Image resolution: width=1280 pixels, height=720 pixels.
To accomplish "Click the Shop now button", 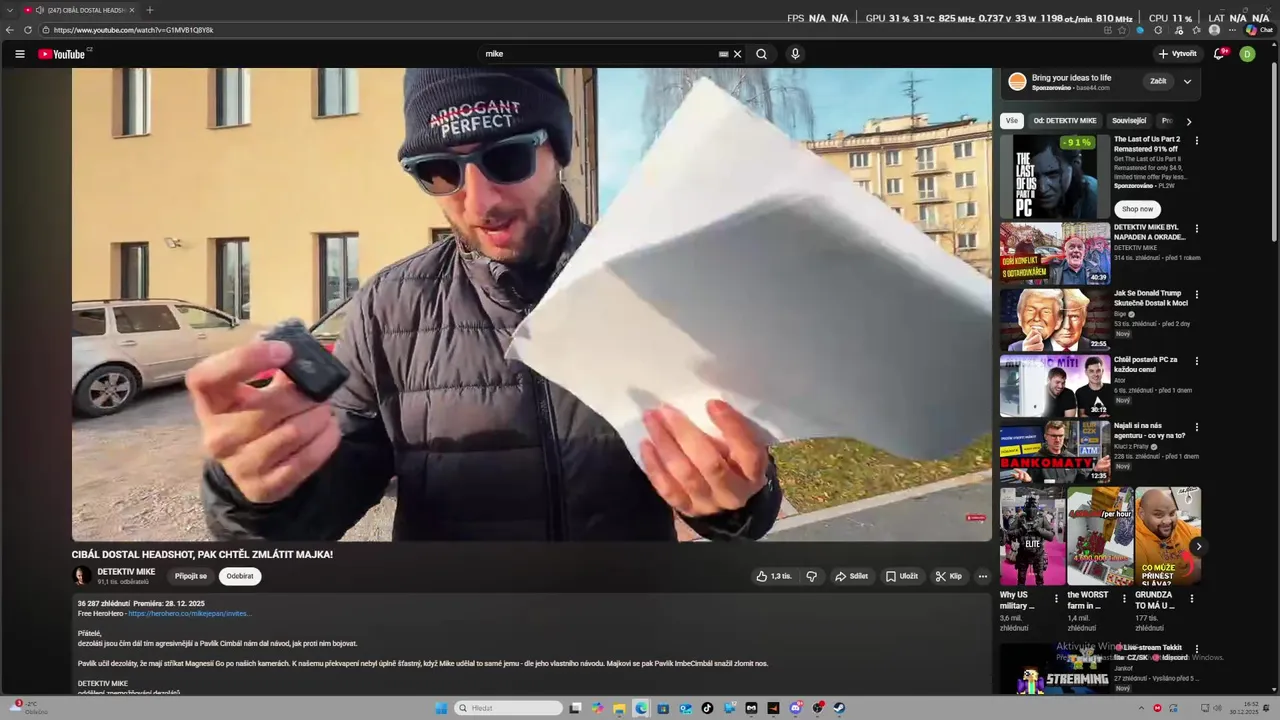I will point(1137,209).
